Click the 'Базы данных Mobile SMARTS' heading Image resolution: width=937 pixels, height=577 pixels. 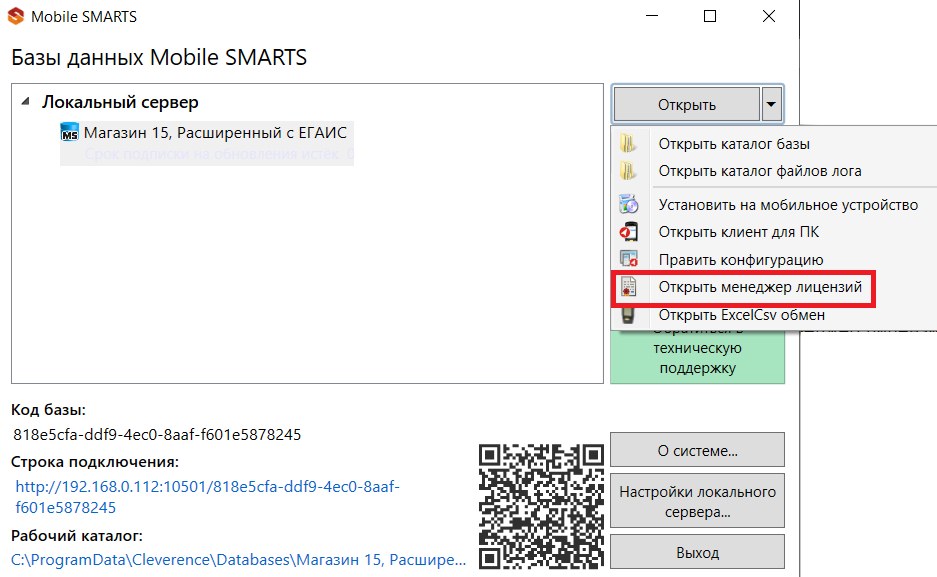tap(159, 57)
